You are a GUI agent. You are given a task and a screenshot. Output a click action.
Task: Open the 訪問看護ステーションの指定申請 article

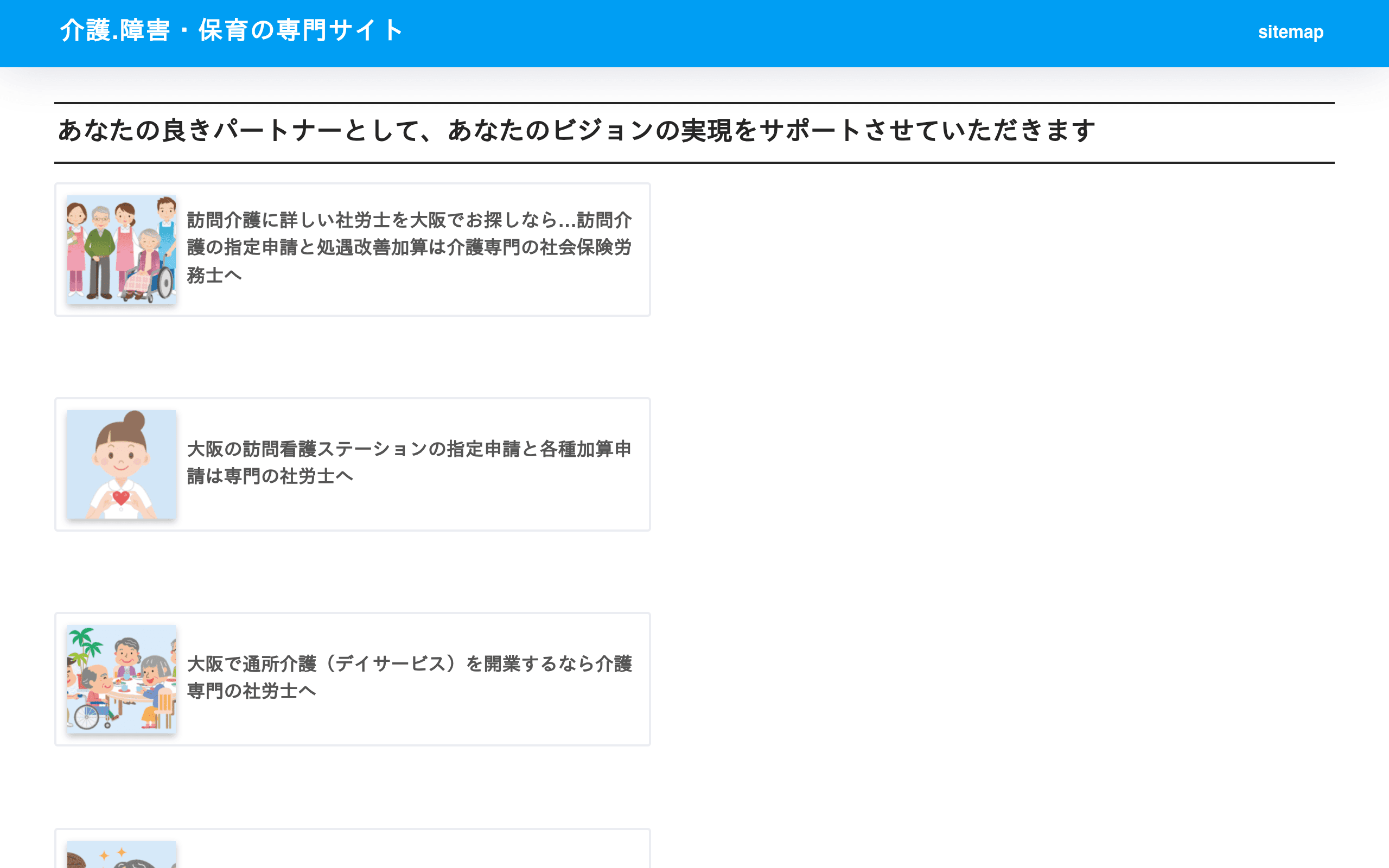coord(409,463)
